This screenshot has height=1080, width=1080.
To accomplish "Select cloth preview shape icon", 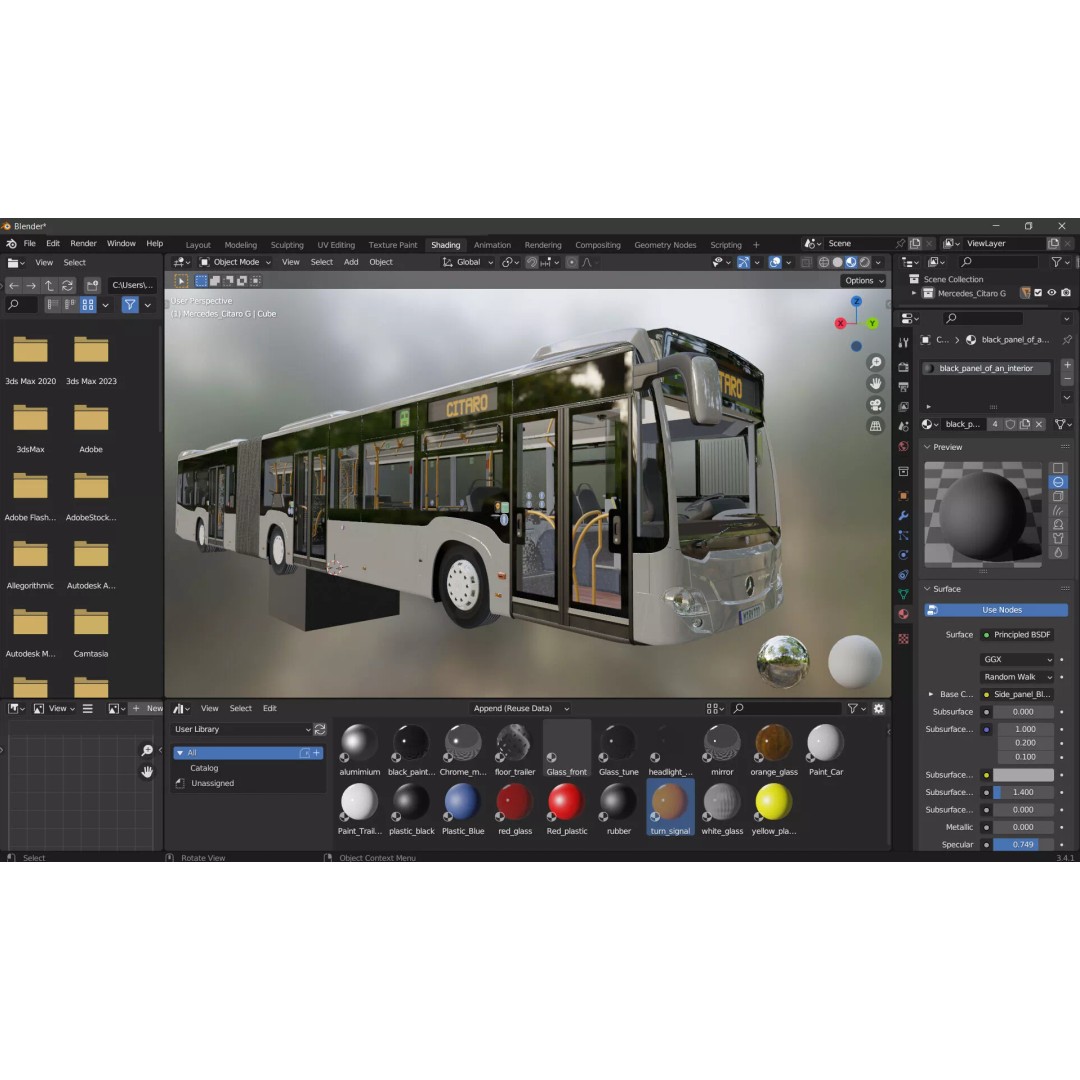I will (x=1058, y=538).
